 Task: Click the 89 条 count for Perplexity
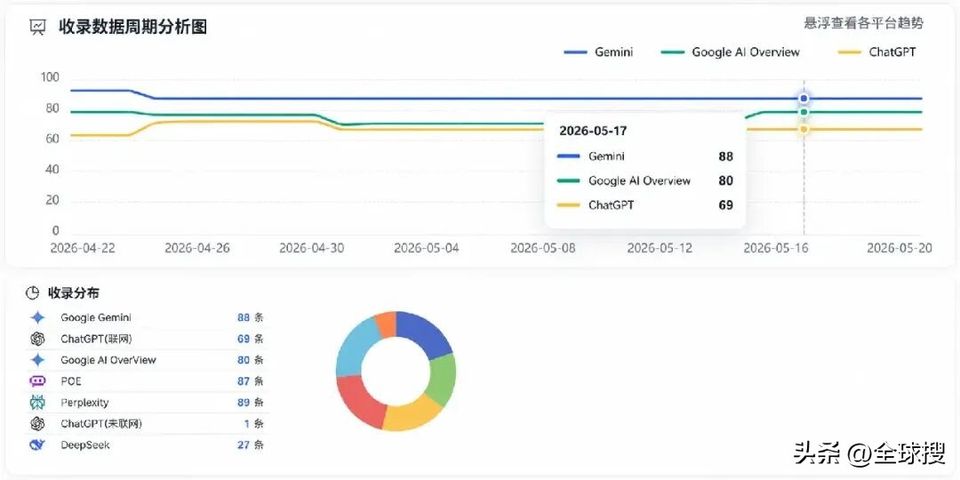250,402
